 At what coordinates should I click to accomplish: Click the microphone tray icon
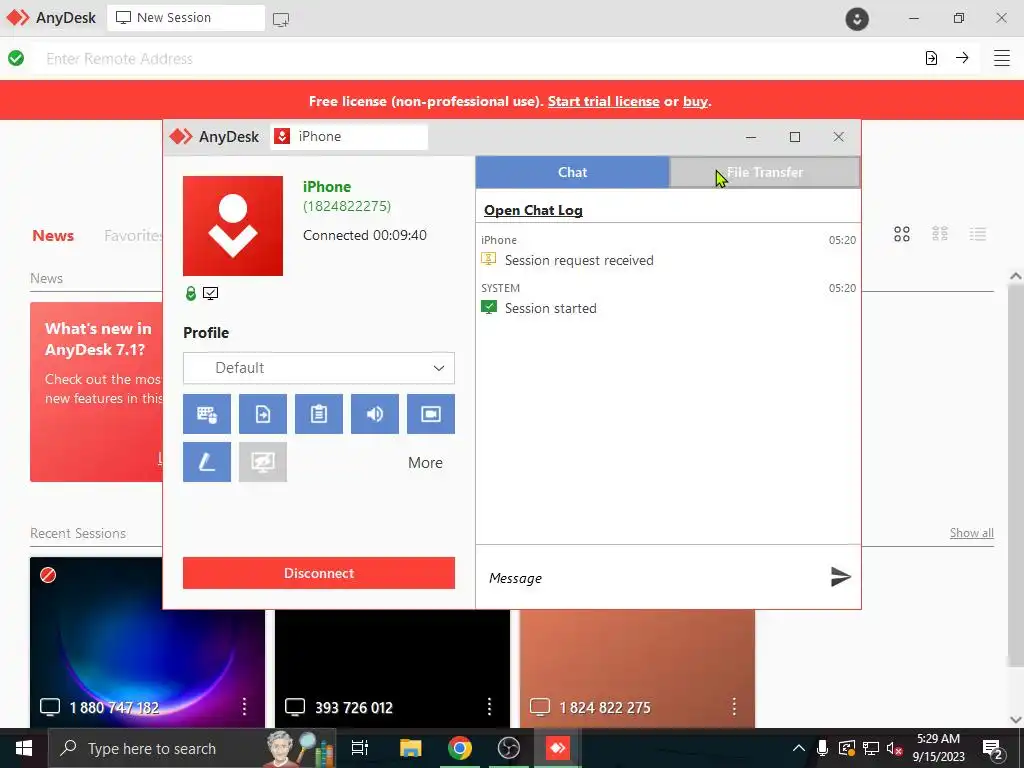pos(822,748)
